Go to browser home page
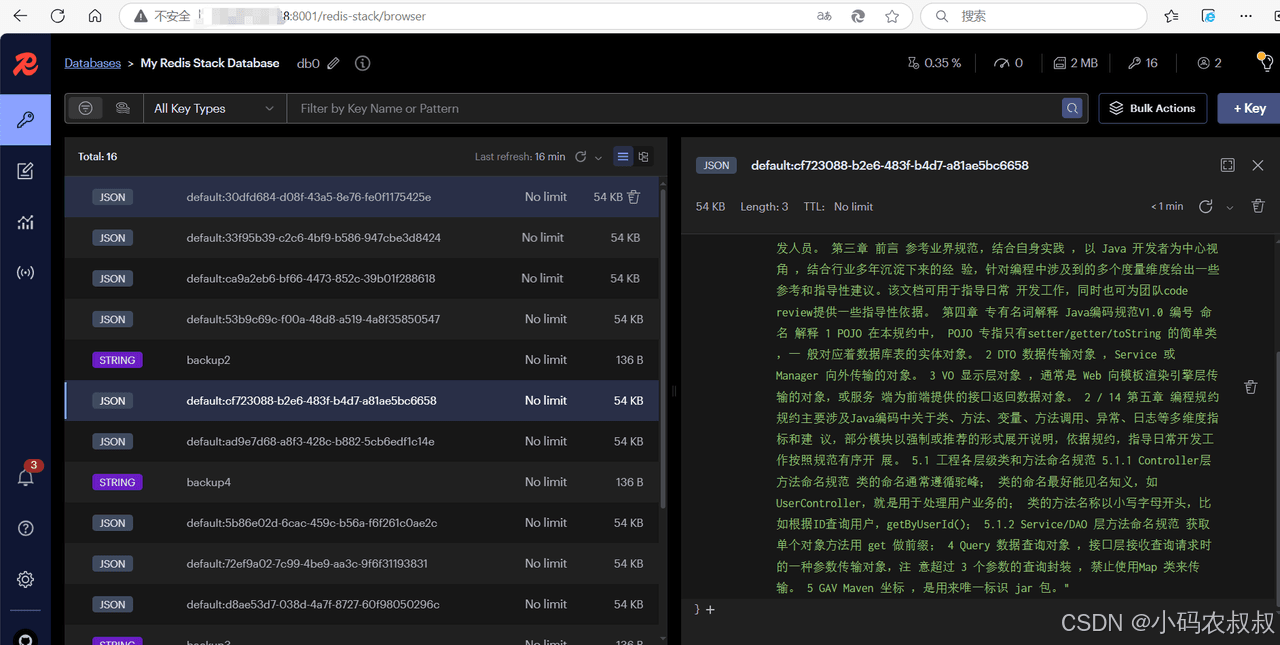 (x=95, y=16)
